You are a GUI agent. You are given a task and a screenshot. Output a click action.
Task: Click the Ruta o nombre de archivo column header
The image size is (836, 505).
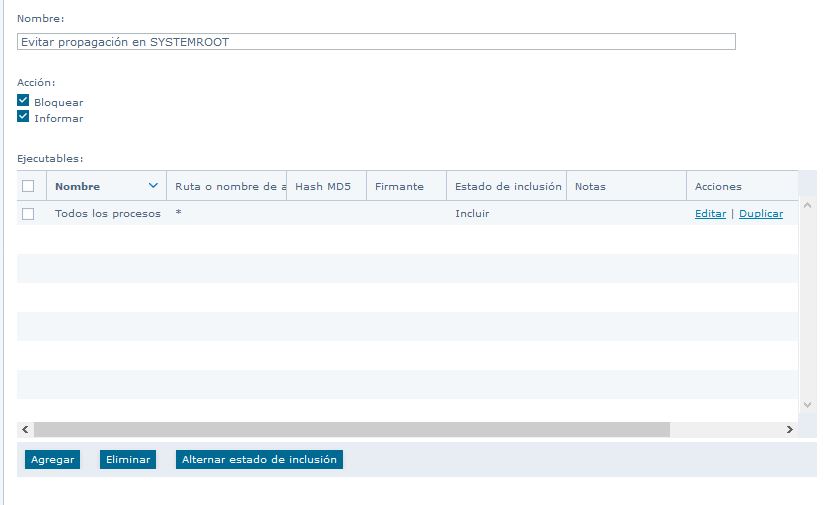[227, 186]
